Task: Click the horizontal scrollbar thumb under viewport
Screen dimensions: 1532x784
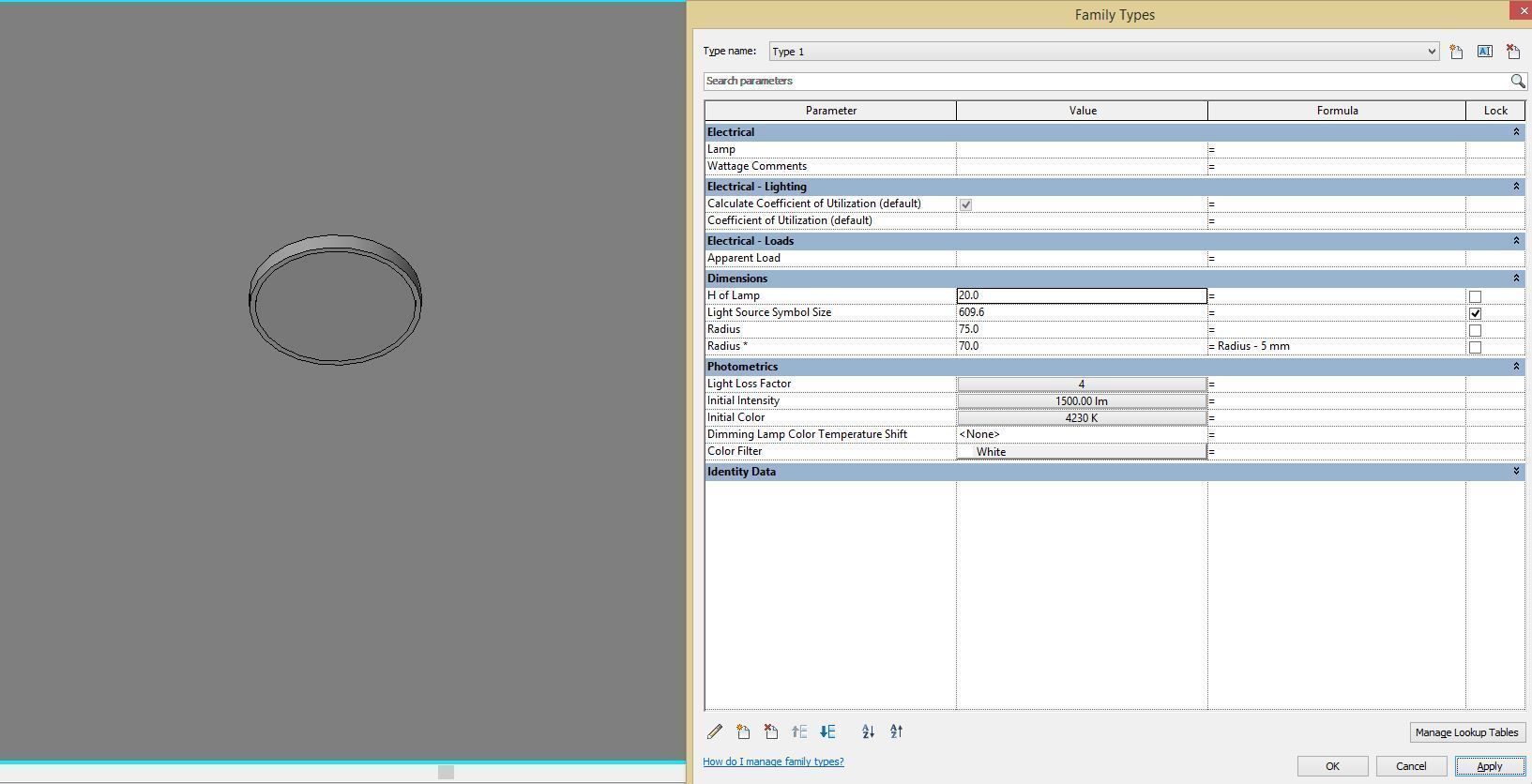Action: coord(446,773)
